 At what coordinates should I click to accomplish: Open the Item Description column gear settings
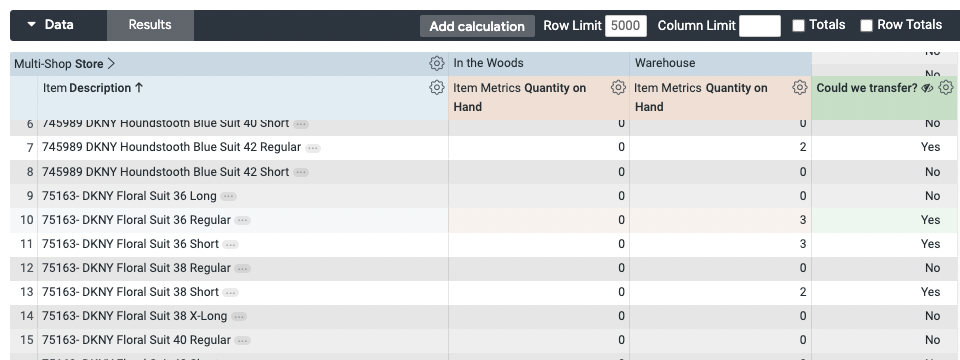click(x=437, y=88)
